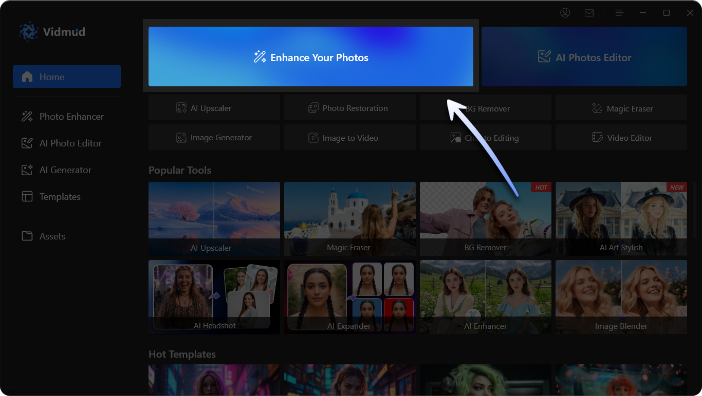
Task: Click the Photo Restoration button icon
Action: click(313, 108)
